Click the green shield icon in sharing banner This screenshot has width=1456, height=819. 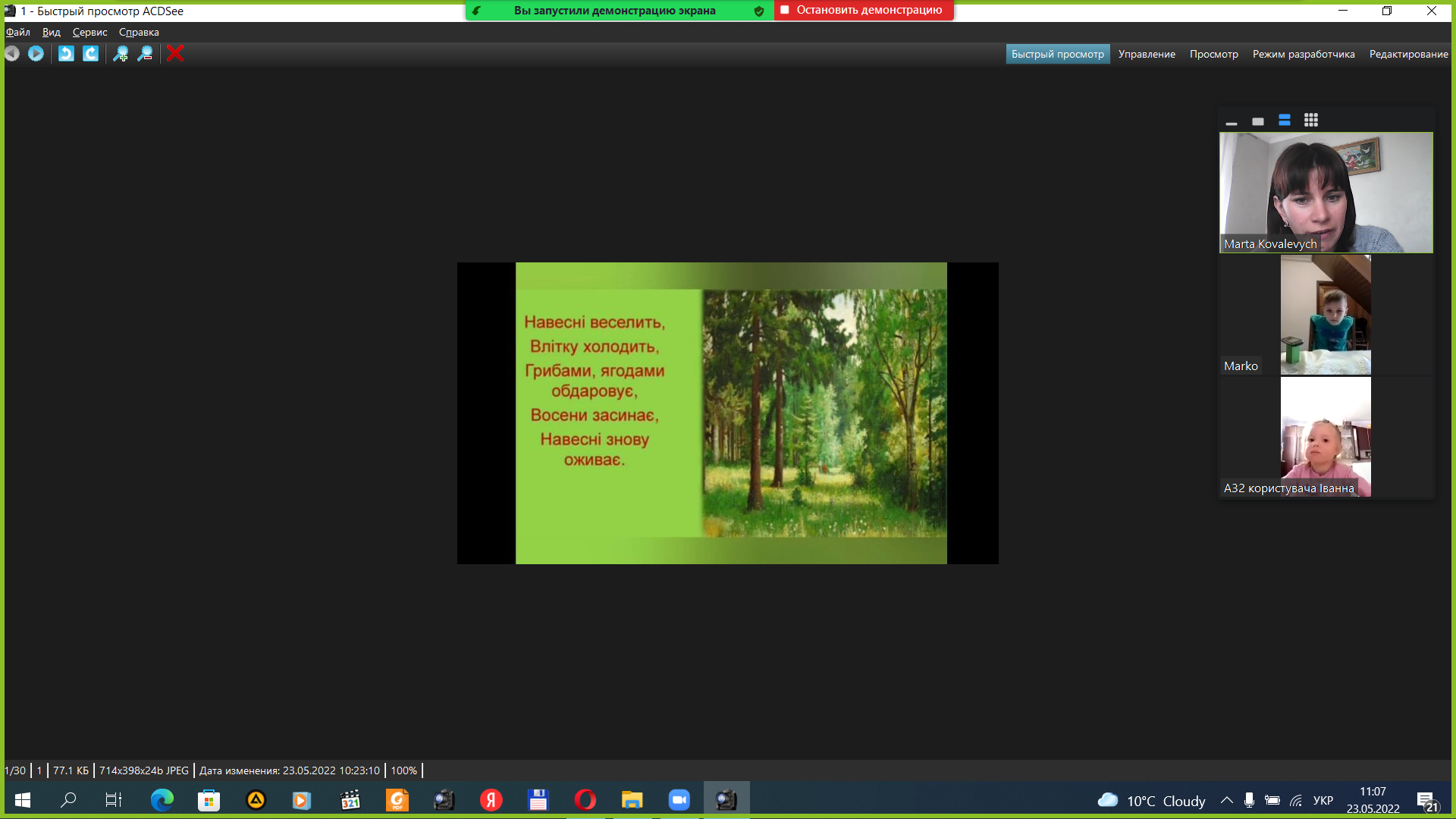click(x=759, y=11)
